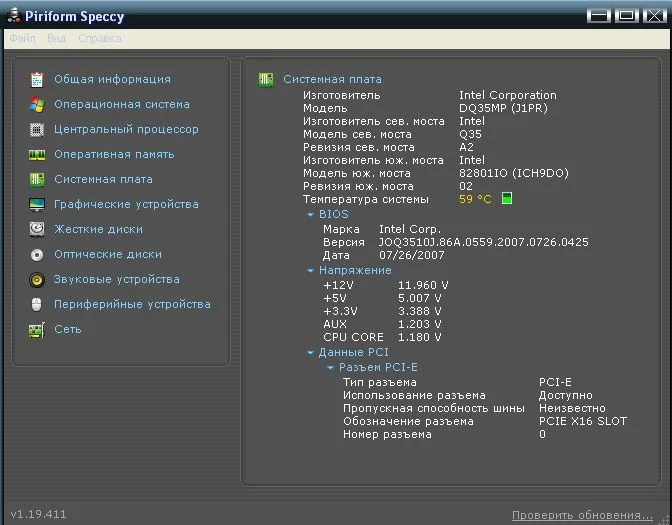Switch to the Сеть section
The height and width of the screenshot is (525, 672).
tap(68, 329)
